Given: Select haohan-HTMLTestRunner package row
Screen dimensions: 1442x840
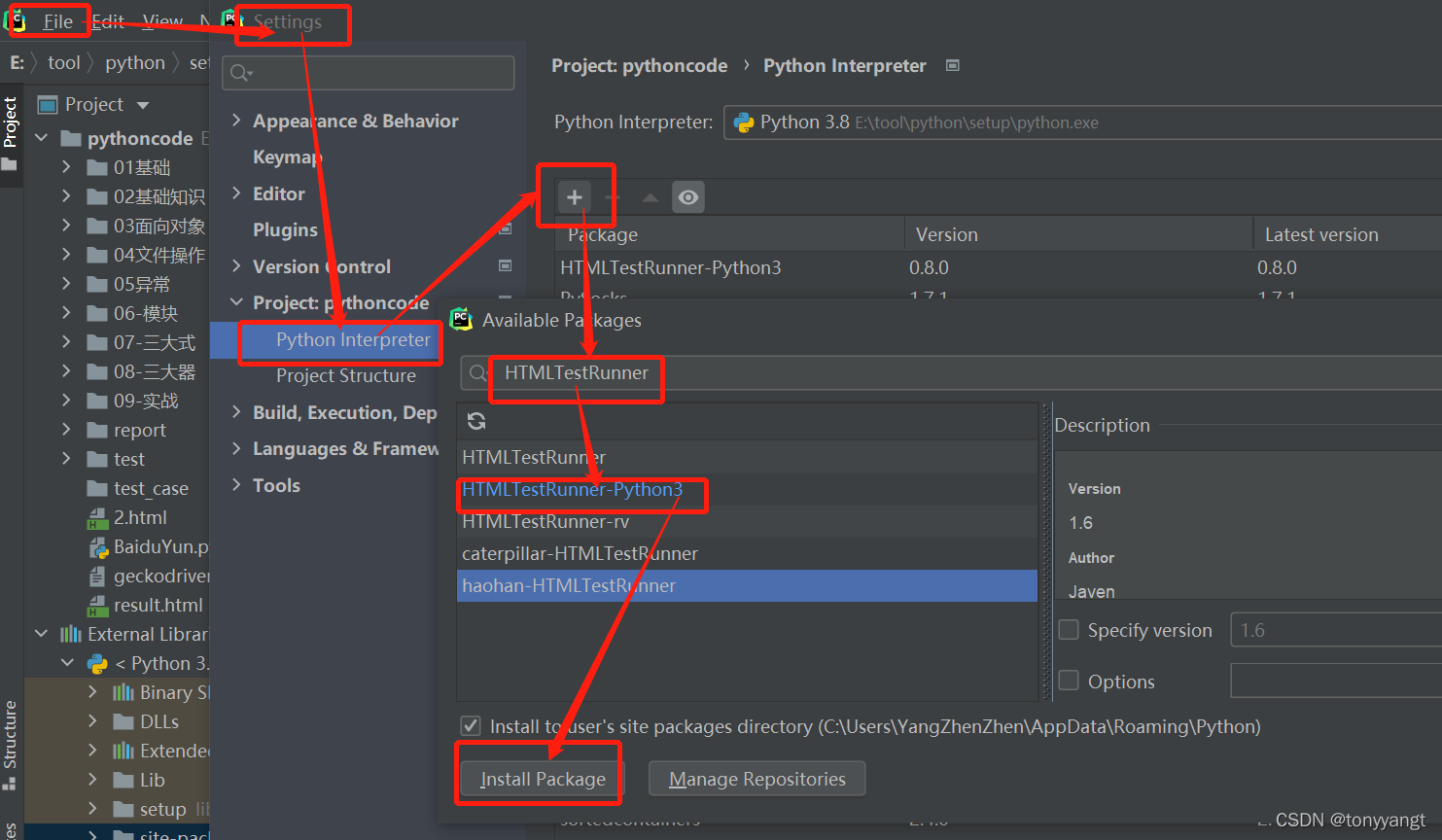Looking at the screenshot, I should tap(747, 585).
